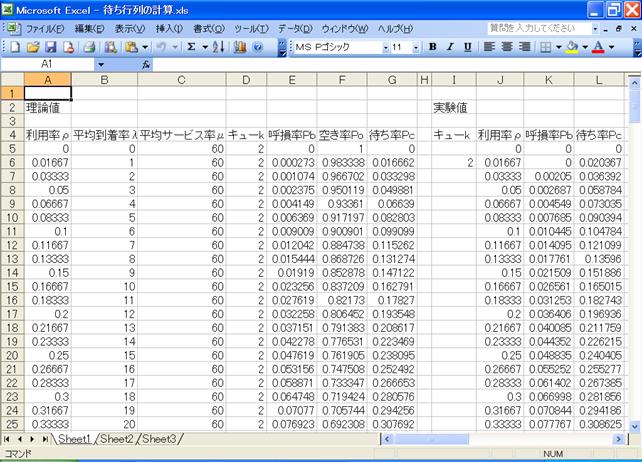Open the font size dropdown showing 11
The height and width of the screenshot is (462, 642).
click(x=415, y=47)
